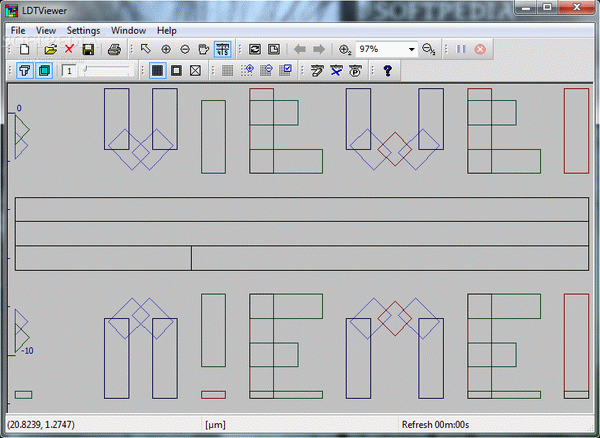Open the Help menu
The height and width of the screenshot is (438, 600).
(166, 31)
